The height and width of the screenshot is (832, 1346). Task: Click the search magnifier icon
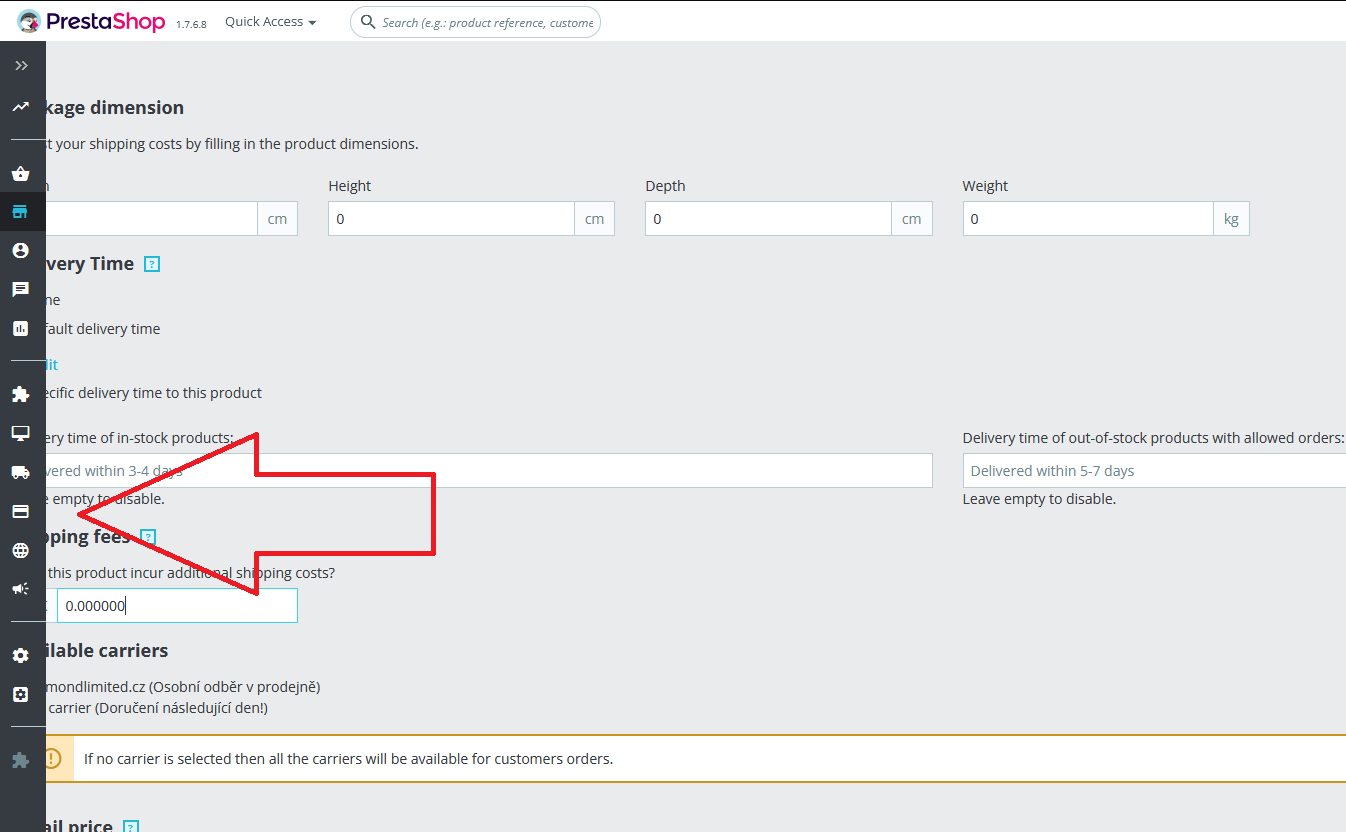368,22
